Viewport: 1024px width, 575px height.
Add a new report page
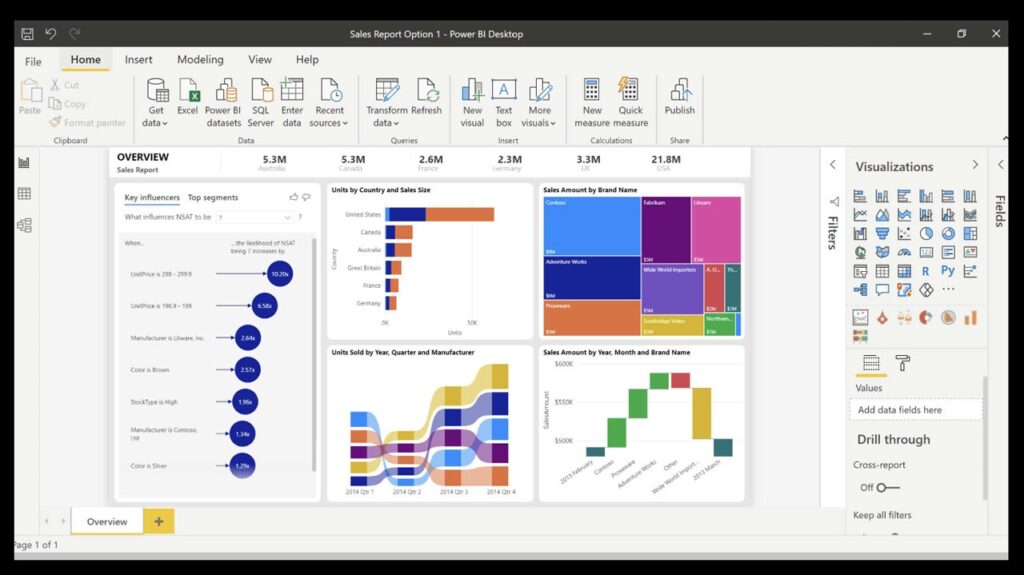click(x=158, y=521)
